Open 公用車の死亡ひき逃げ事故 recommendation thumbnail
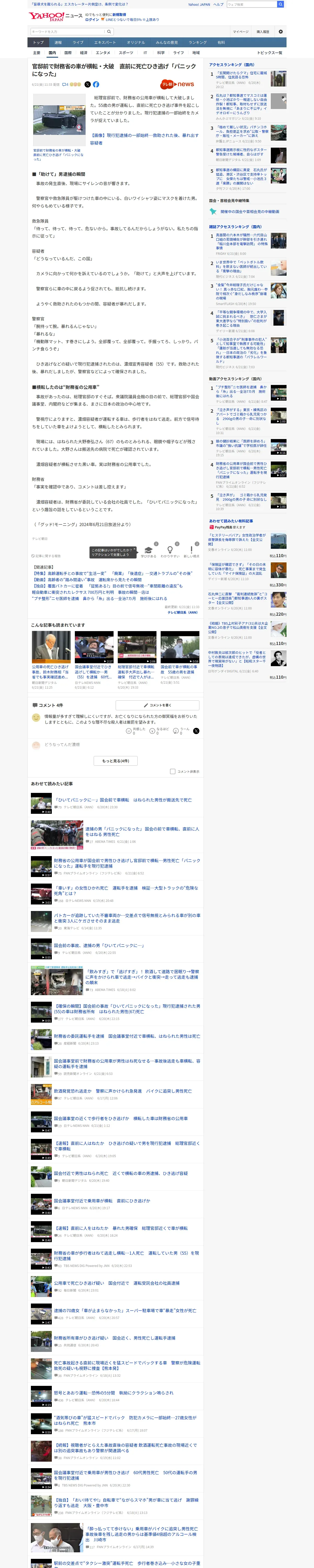 (51, 647)
